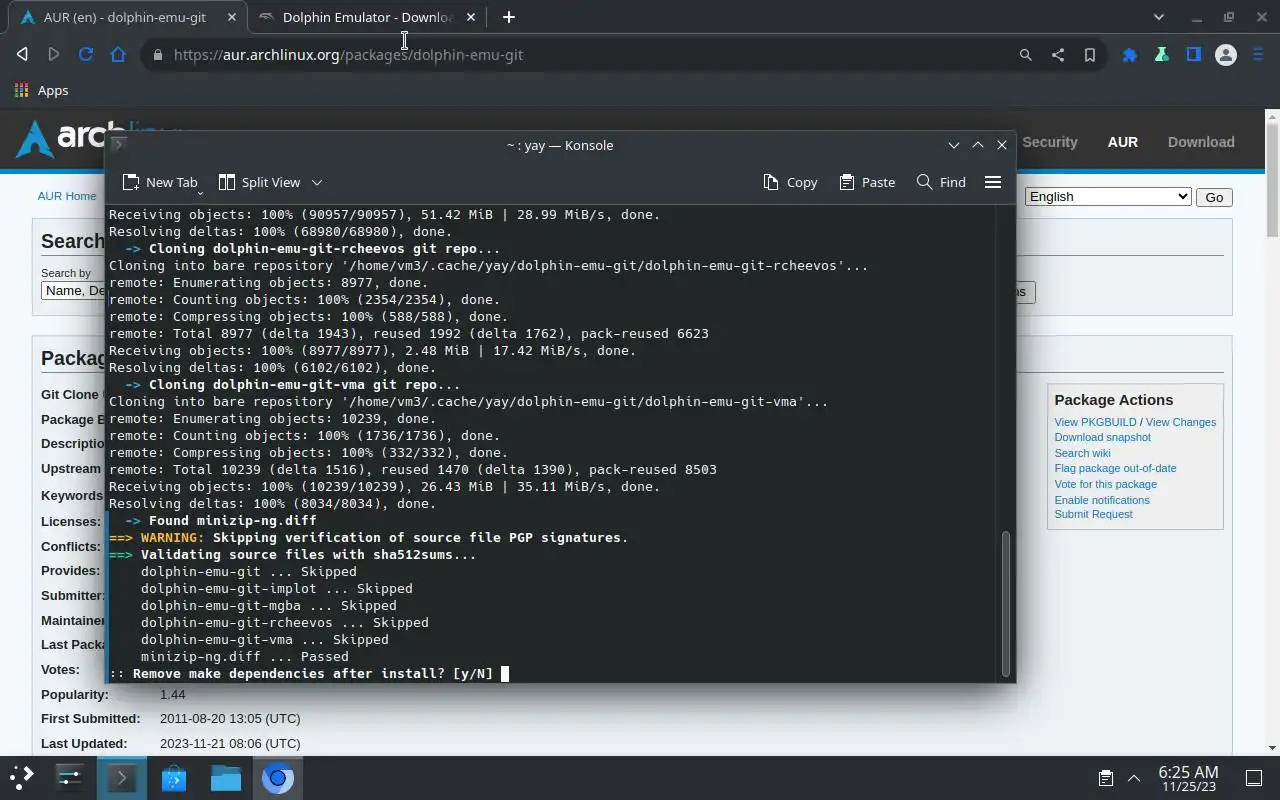The width and height of the screenshot is (1280, 800).
Task: Click the show desktop button
Action: coord(1254,777)
